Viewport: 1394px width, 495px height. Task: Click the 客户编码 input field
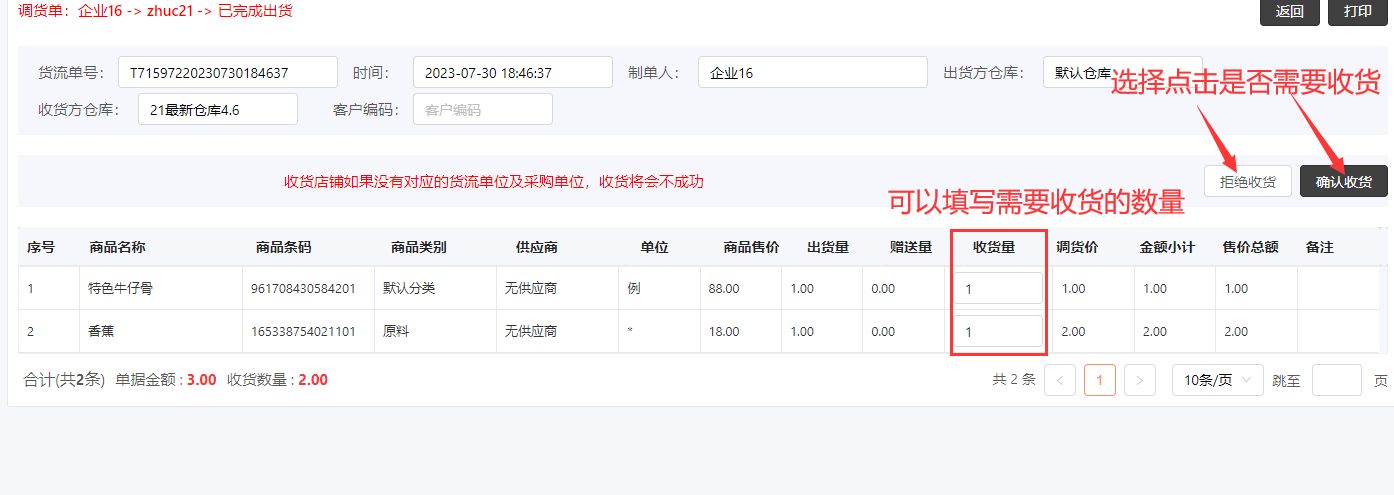[x=482, y=110]
